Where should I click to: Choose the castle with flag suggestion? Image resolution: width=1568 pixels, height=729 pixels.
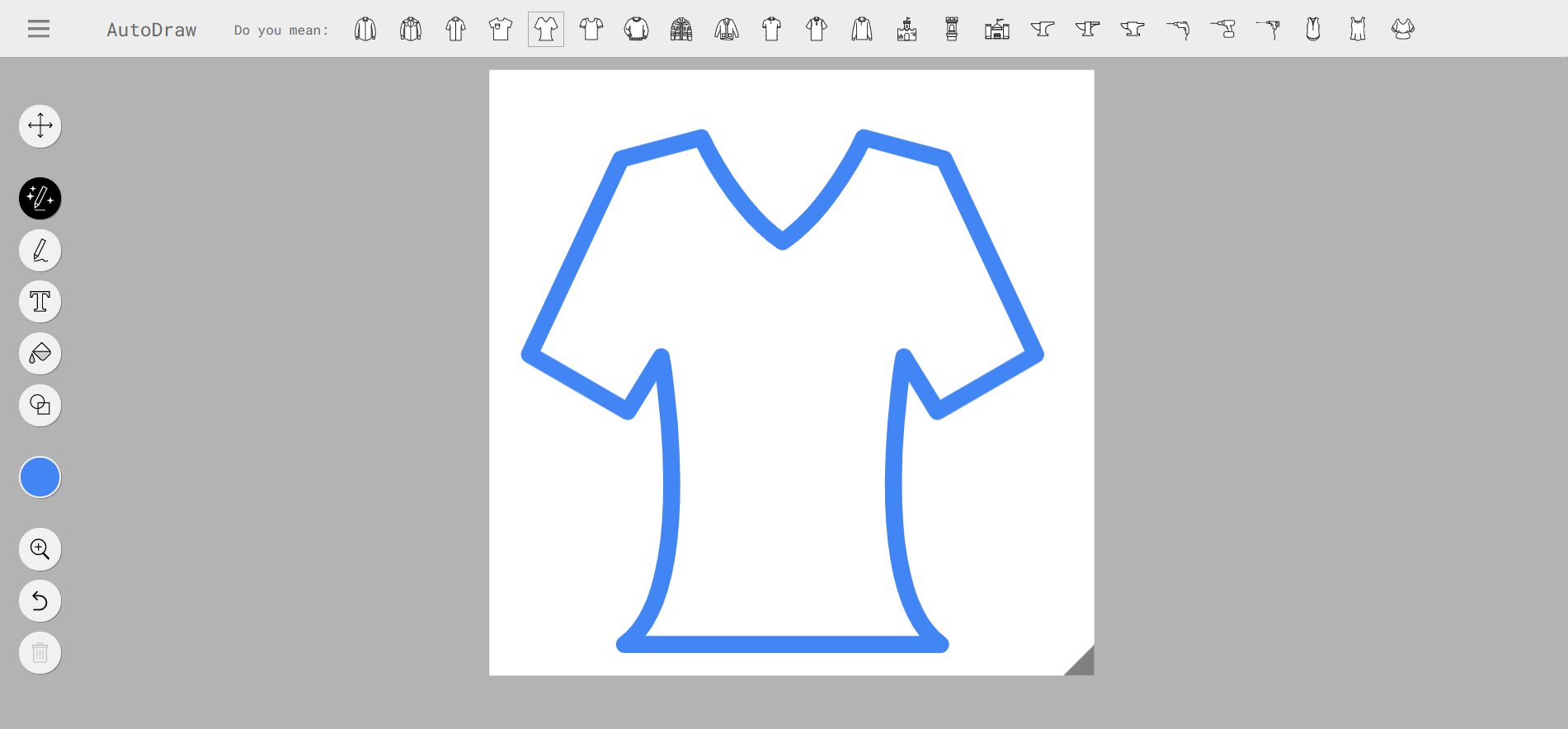(906, 30)
